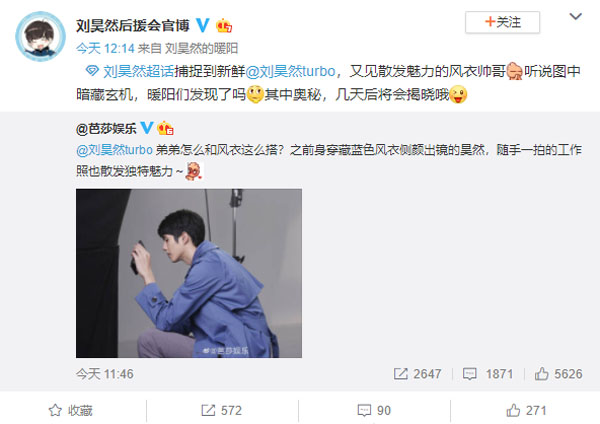Image resolution: width=600 pixels, height=424 pixels.
Task: Open the 刘昊然后援会官博 avatar picture
Action: click(40, 36)
